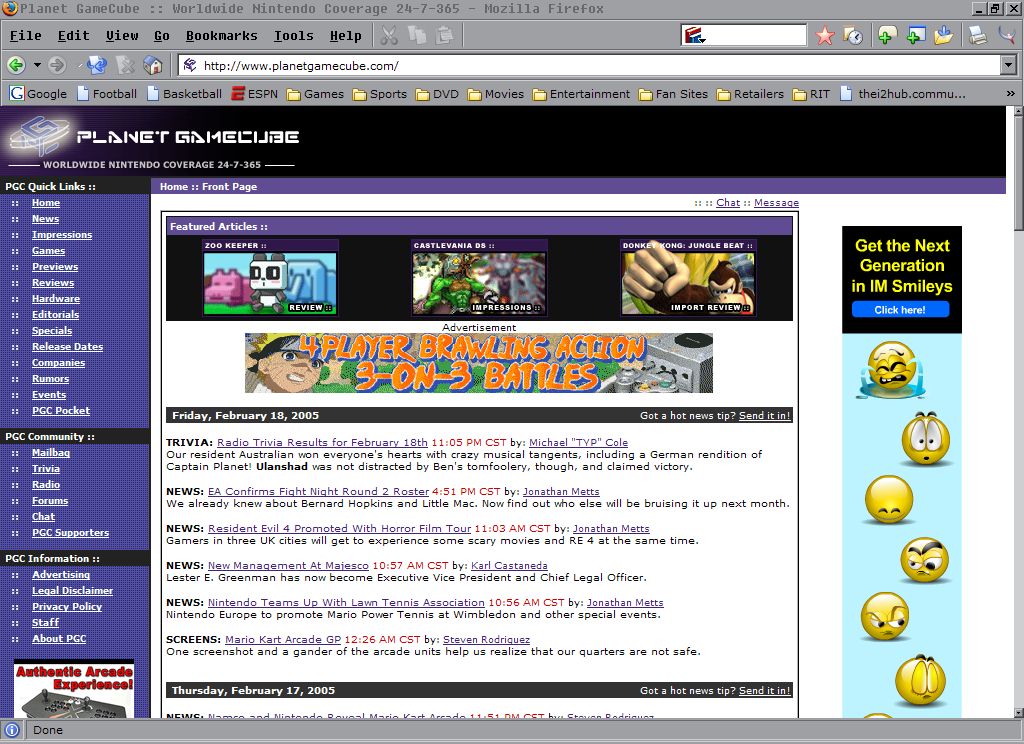Open the Reviews link in sidebar
Viewport: 1024px width, 744px height.
coord(53,283)
